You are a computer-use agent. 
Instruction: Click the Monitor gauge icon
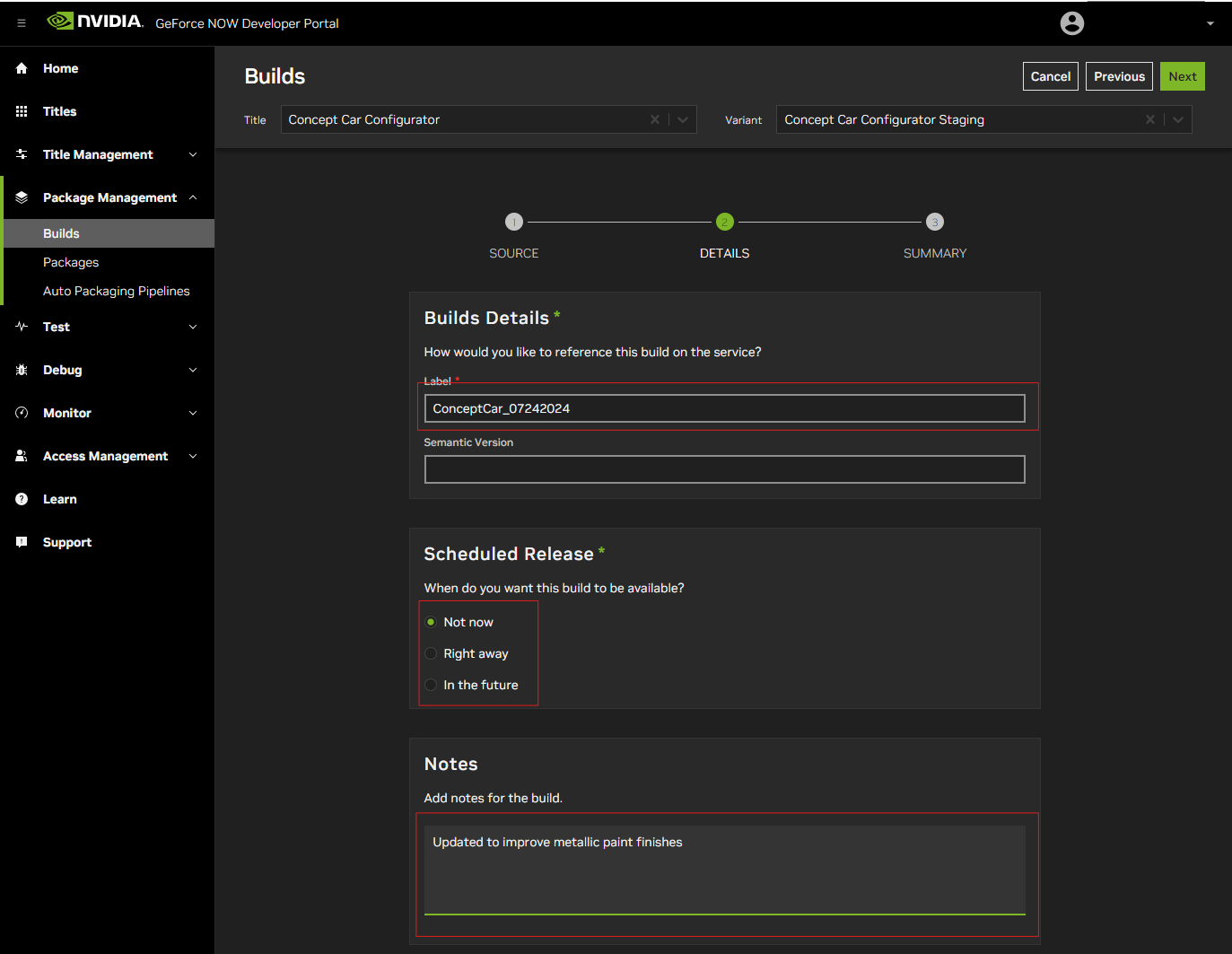[22, 413]
